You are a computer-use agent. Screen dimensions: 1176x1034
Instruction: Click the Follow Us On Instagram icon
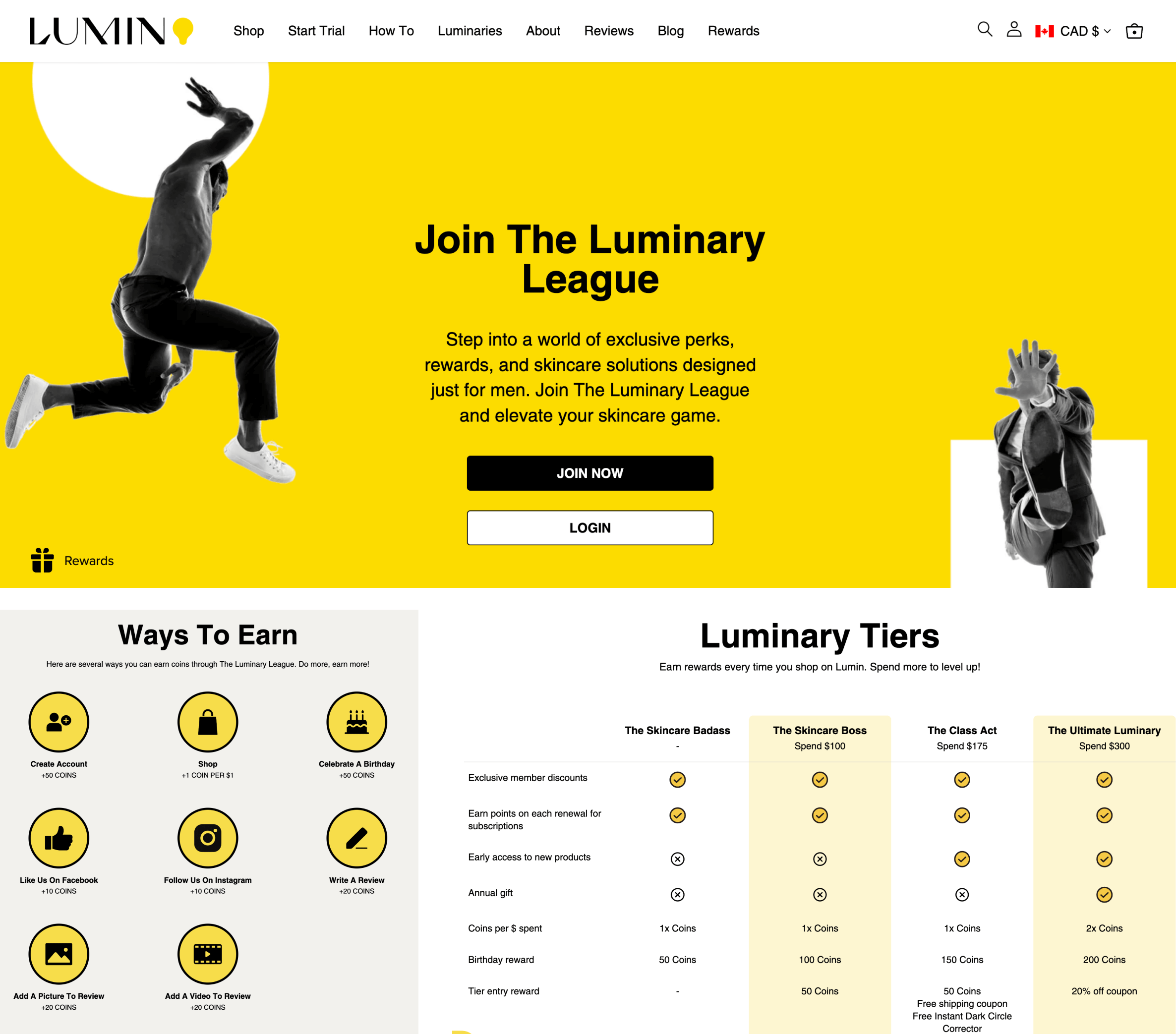[207, 838]
